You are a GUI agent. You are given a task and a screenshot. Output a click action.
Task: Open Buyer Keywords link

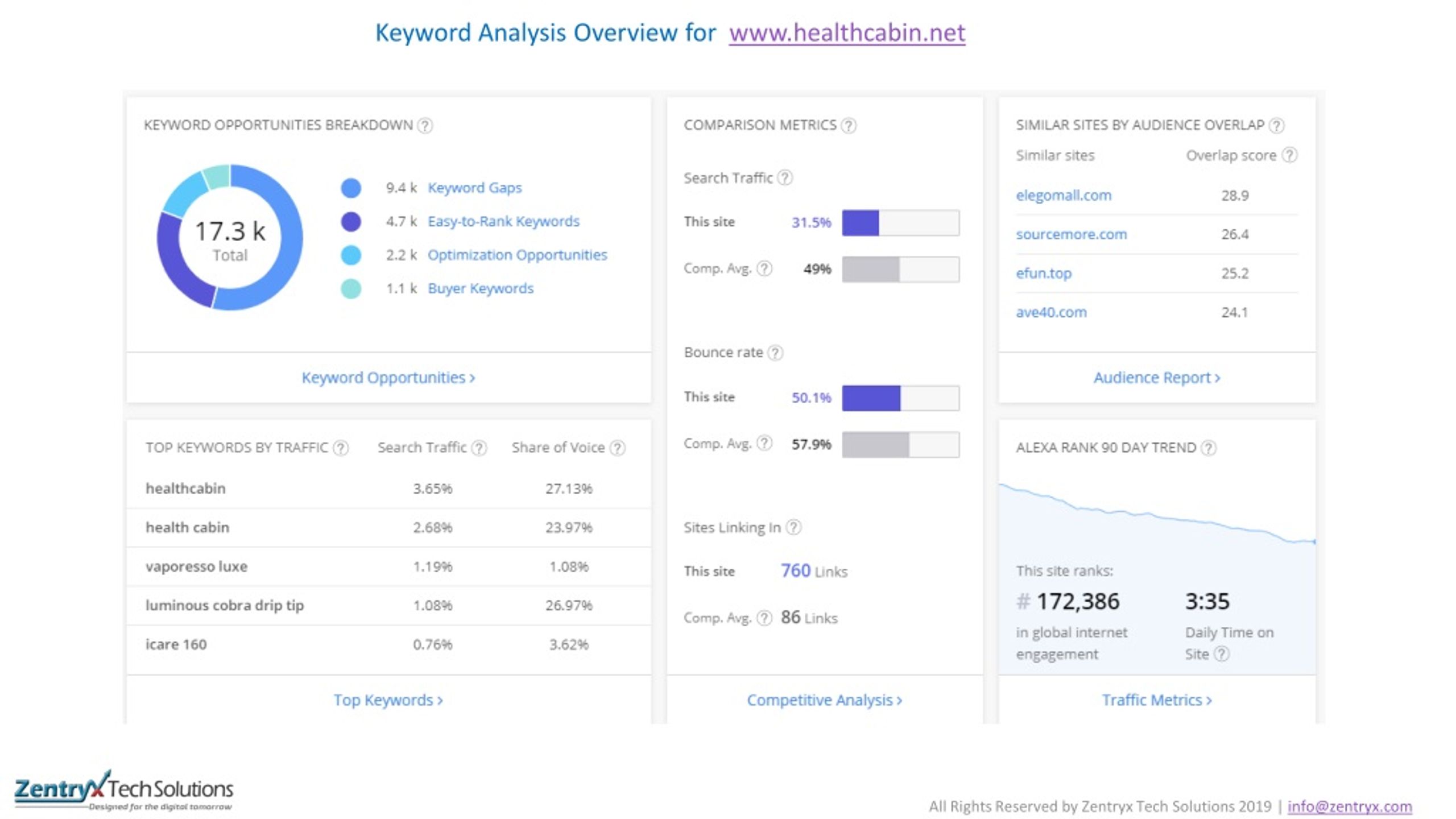click(x=481, y=288)
